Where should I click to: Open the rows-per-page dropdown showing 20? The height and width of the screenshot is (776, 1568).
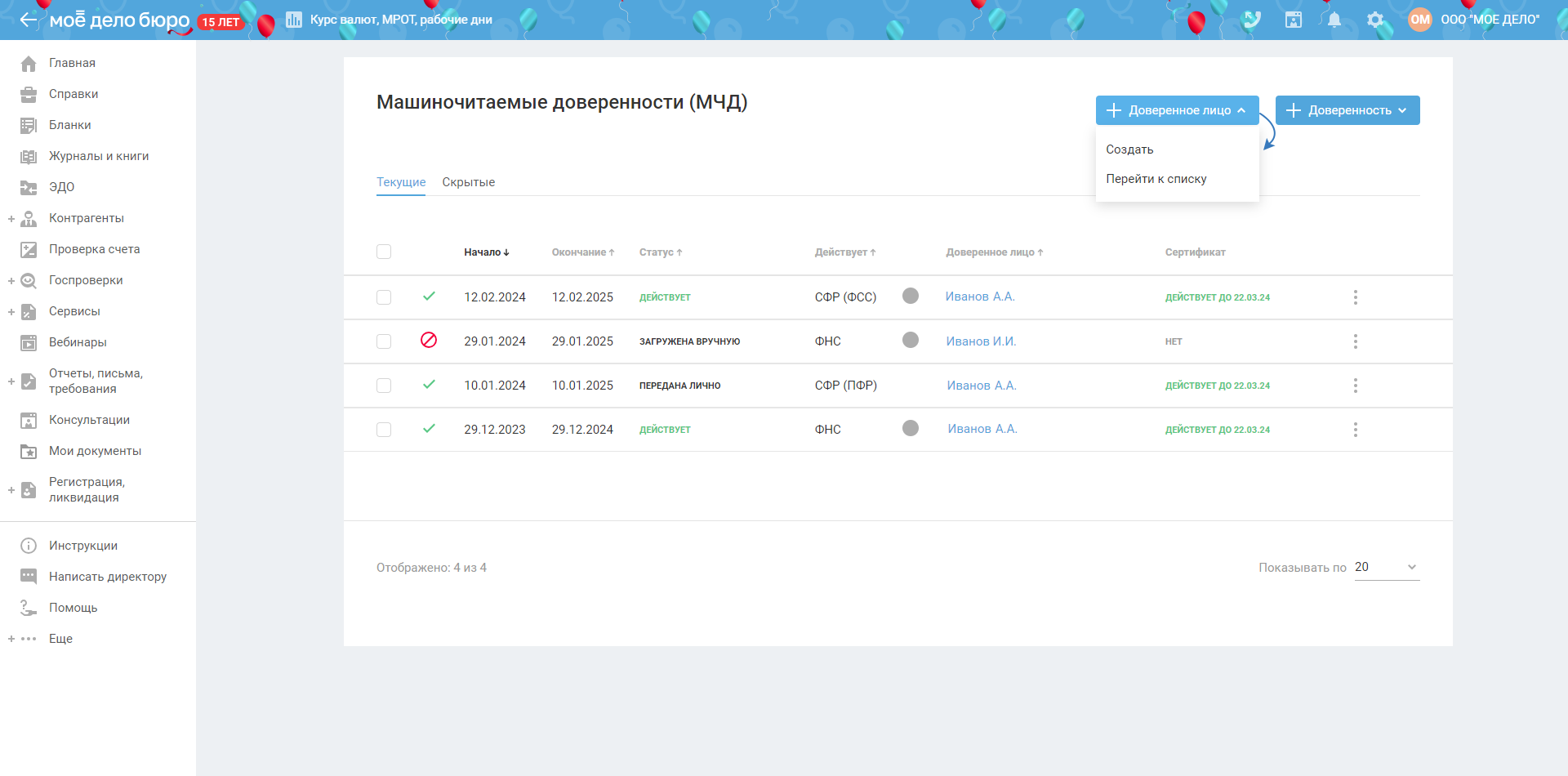point(1386,567)
